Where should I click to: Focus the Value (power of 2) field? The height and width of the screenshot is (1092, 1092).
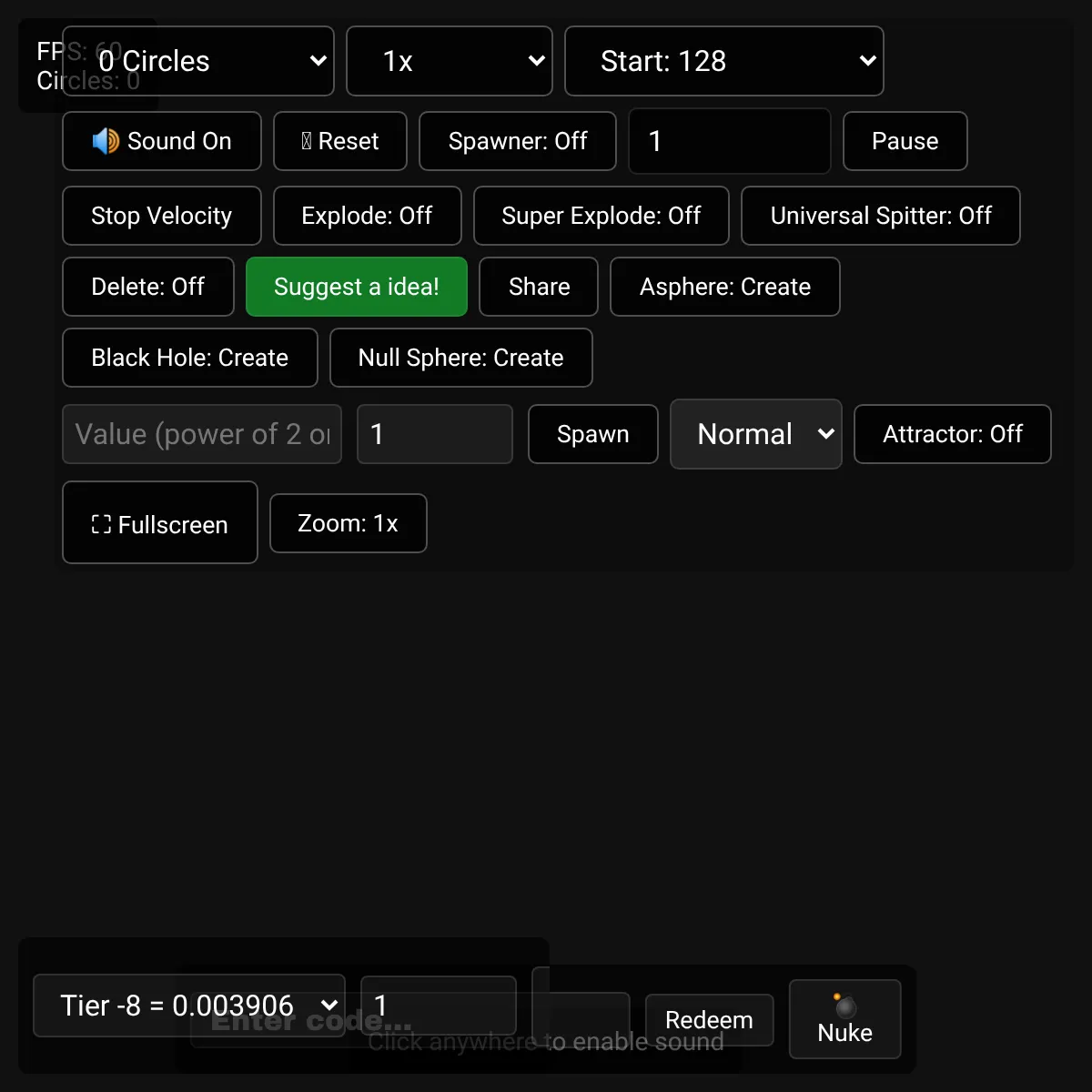click(x=202, y=434)
